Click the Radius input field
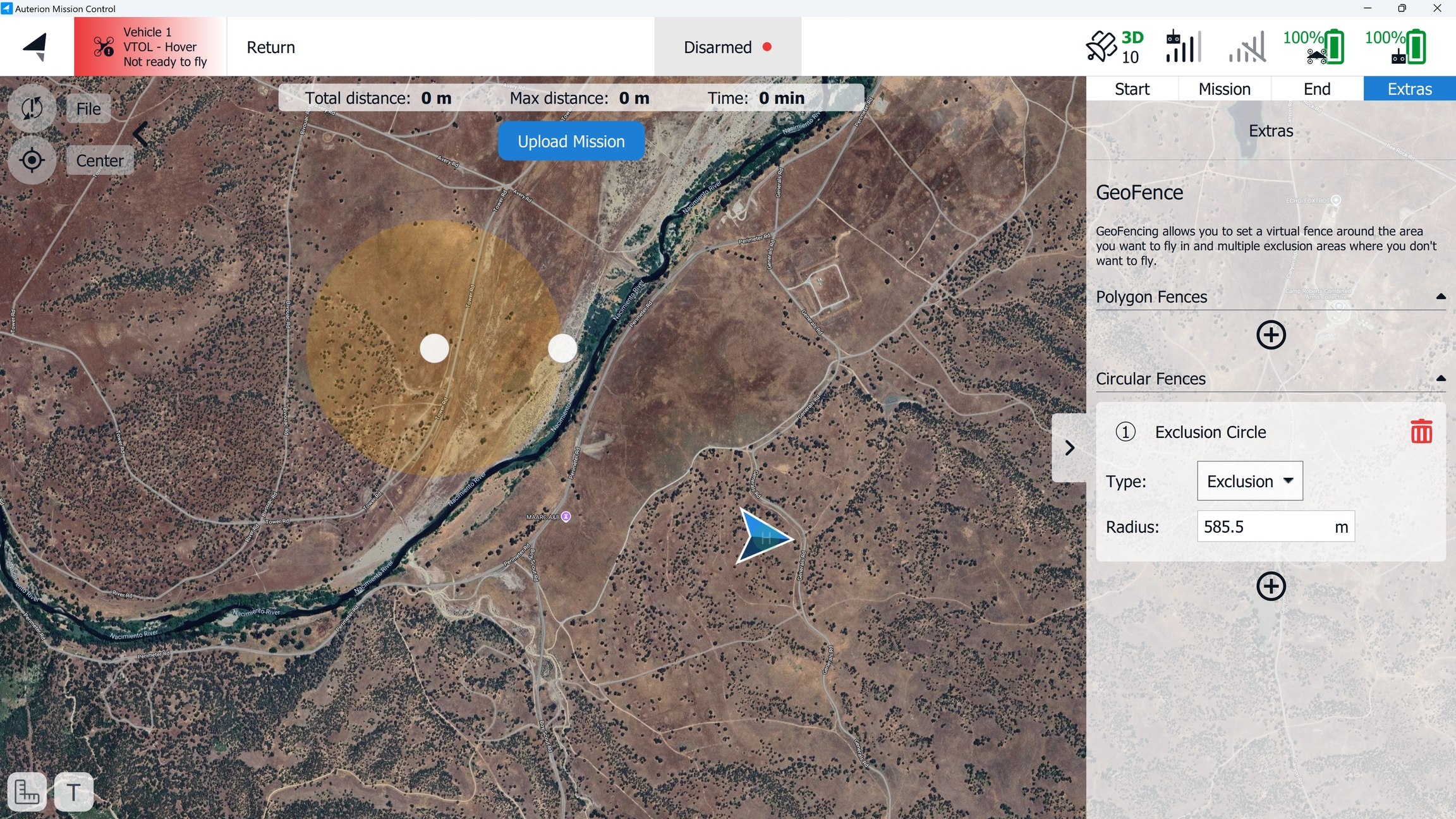 [1264, 526]
